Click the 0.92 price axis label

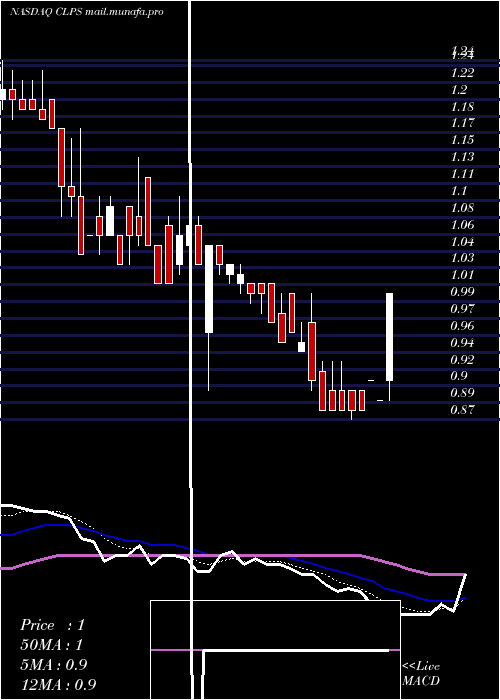(x=462, y=359)
